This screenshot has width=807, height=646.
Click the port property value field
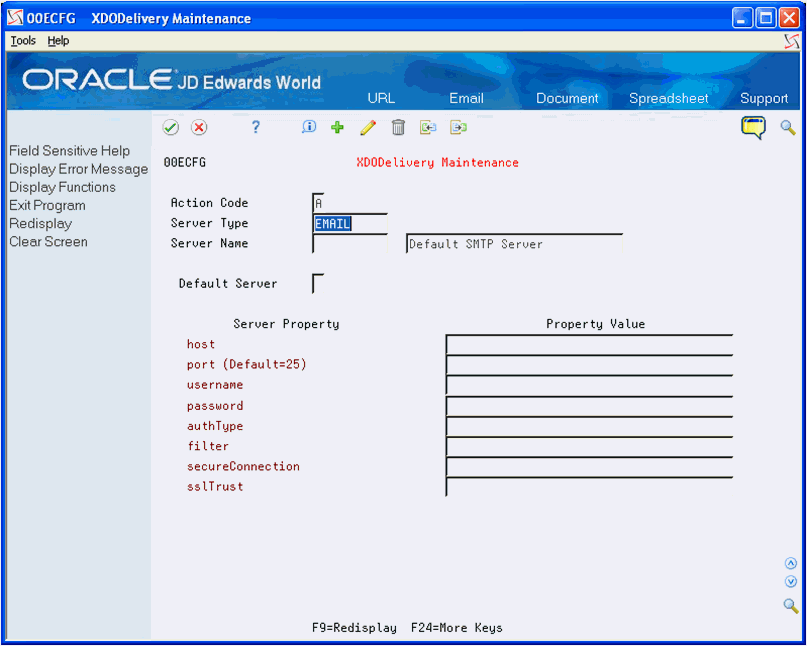pyautogui.click(x=589, y=364)
